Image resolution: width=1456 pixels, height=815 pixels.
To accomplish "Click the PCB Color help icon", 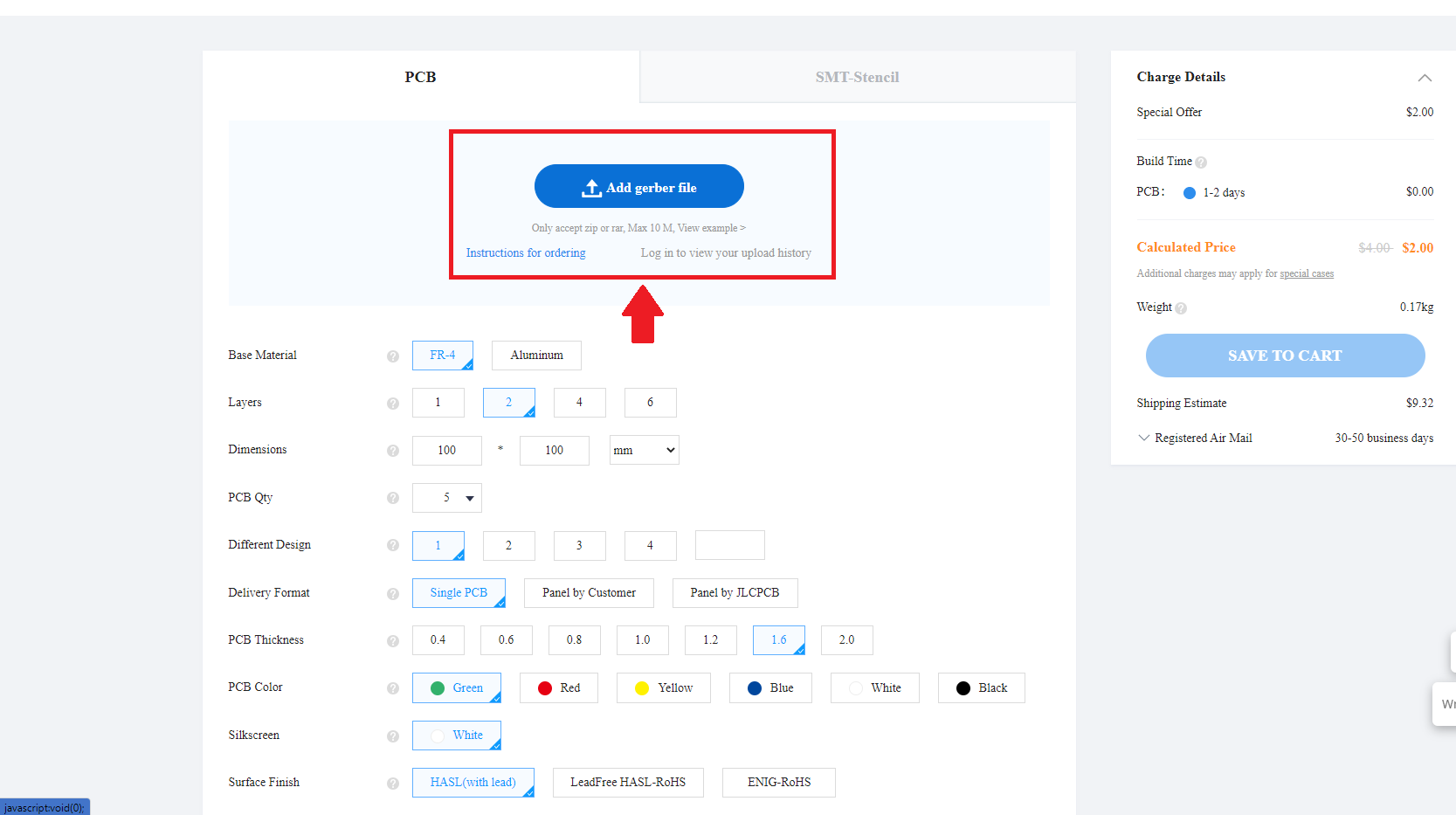I will point(393,687).
